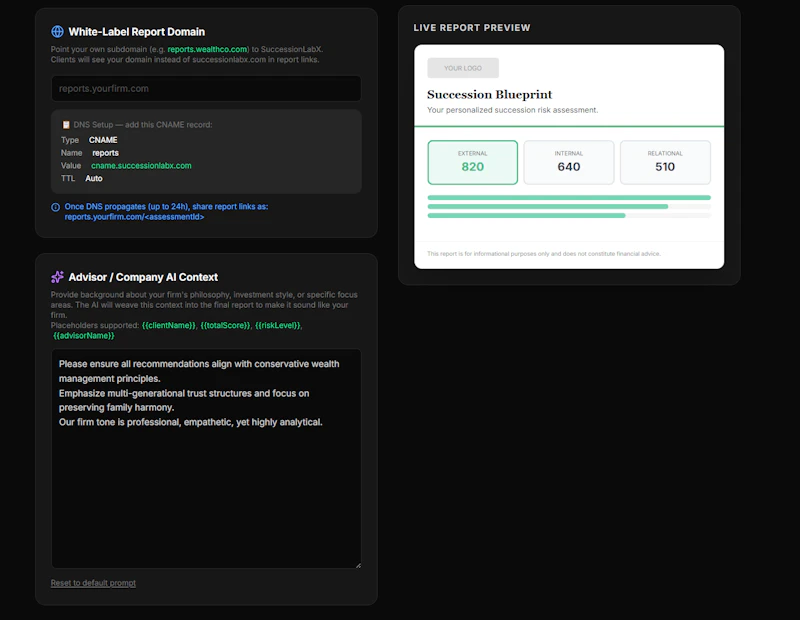Click the sparkle icon beside Advisor / Company AI Context

(57, 277)
